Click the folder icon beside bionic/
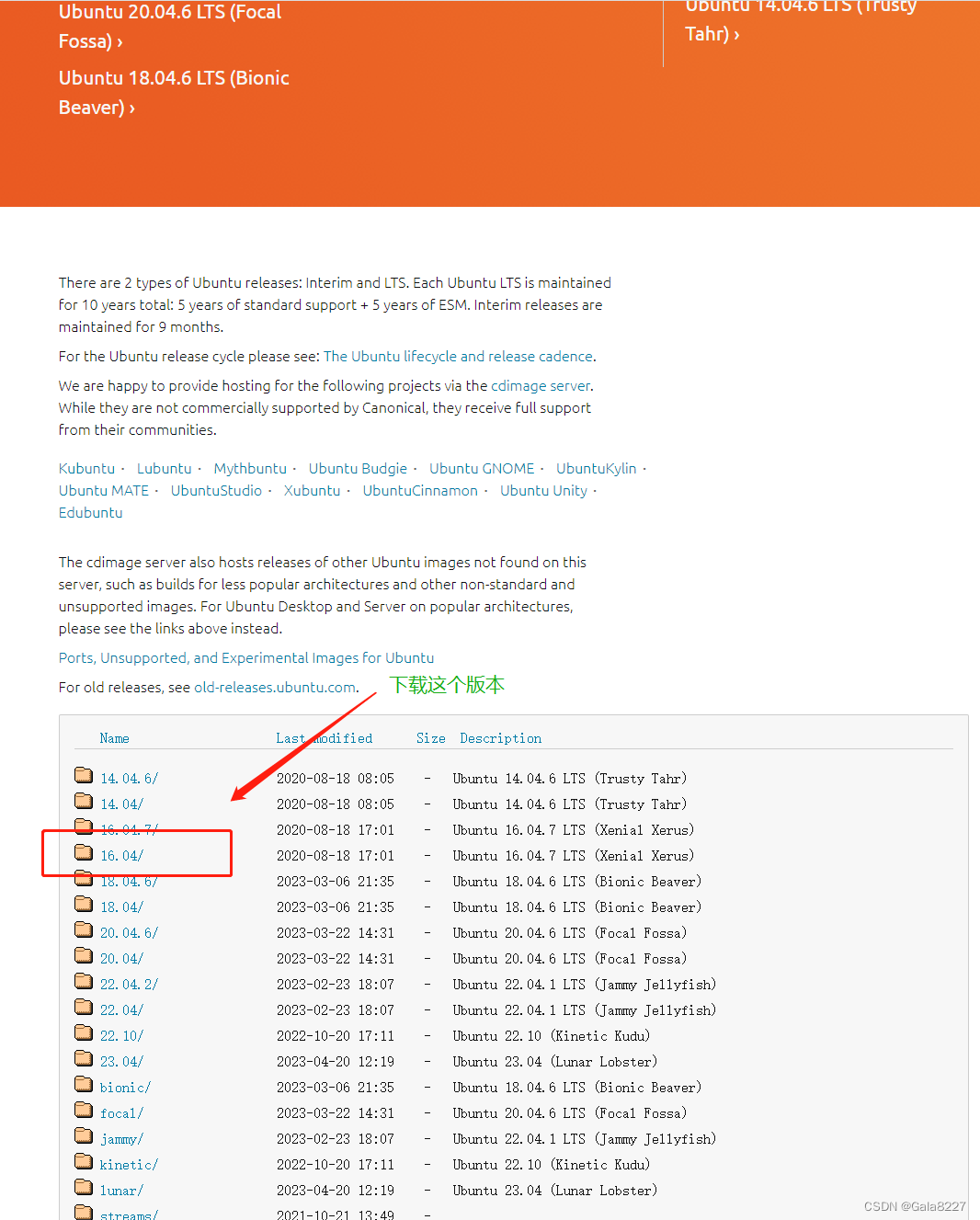980x1220 pixels. pyautogui.click(x=84, y=1083)
